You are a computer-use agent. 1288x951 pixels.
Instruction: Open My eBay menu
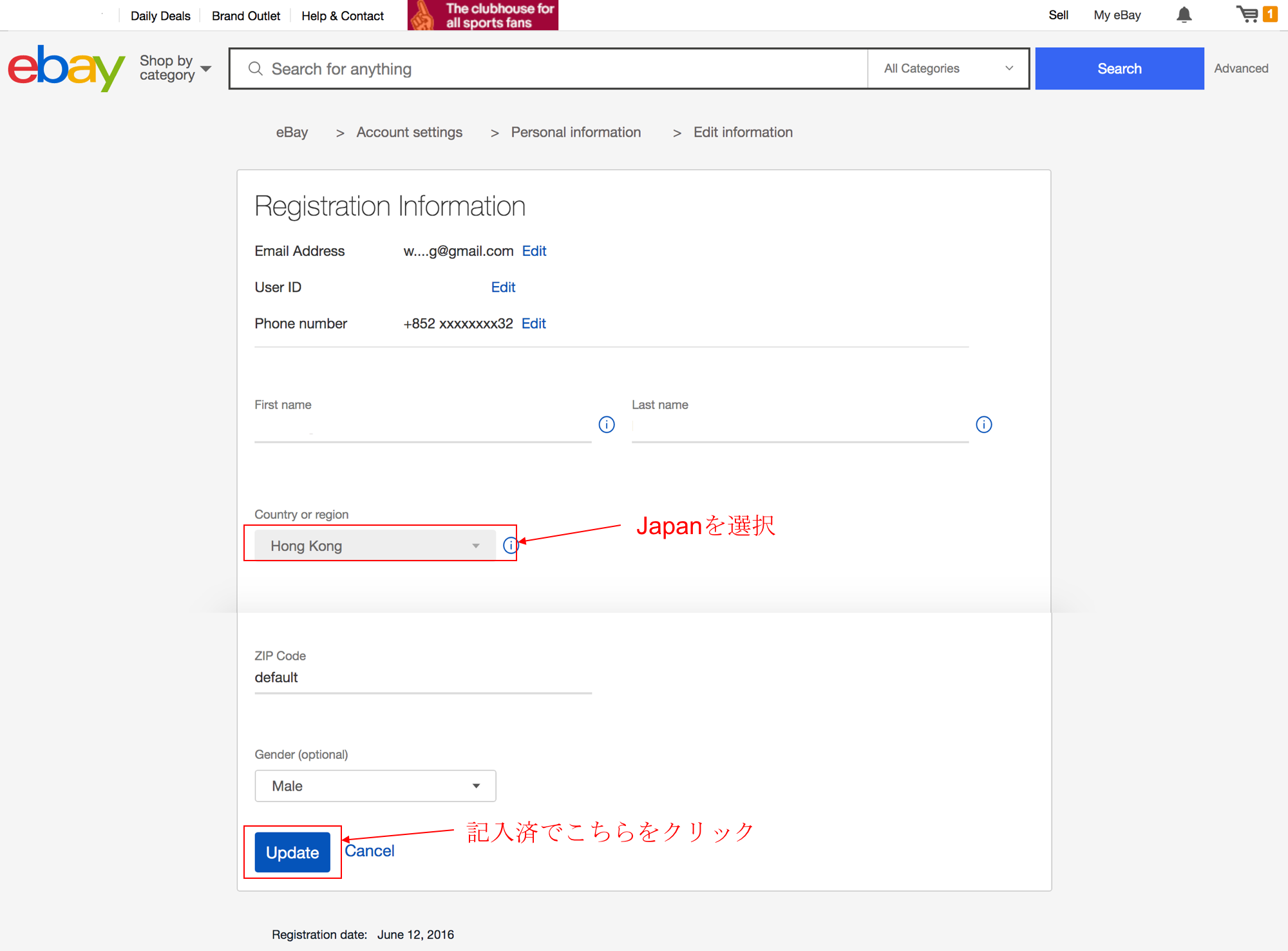pos(1117,15)
